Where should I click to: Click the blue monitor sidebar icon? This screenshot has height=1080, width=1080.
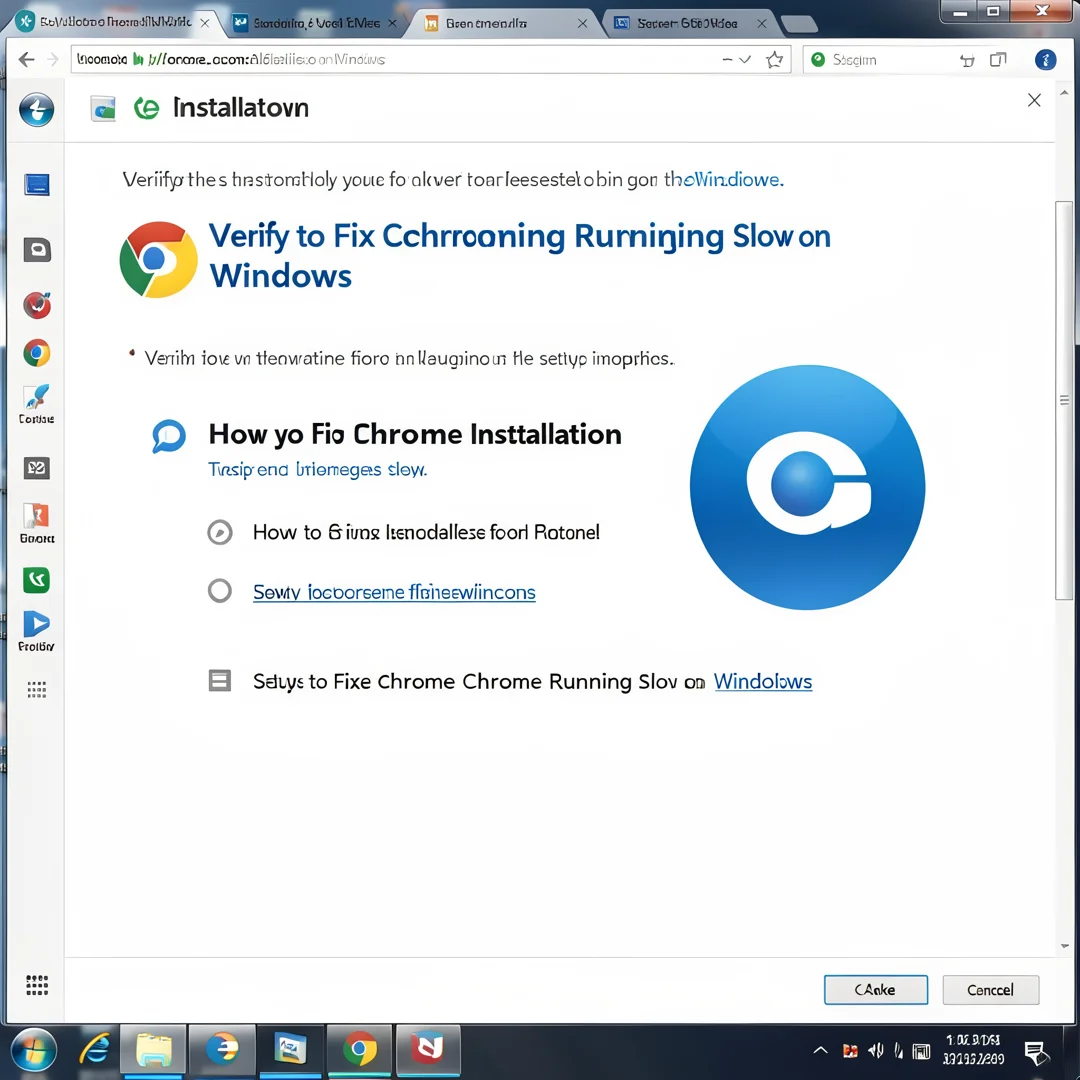(x=37, y=185)
